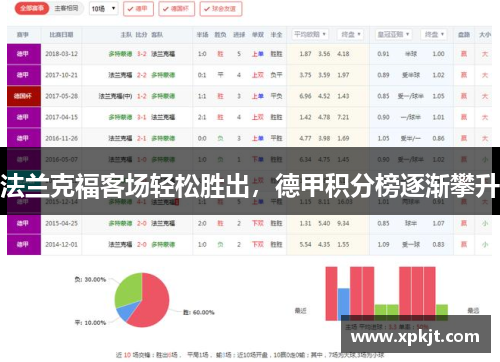Click the green loss slice of pie chart
This screenshot has width=500, height=362.
click(x=128, y=289)
